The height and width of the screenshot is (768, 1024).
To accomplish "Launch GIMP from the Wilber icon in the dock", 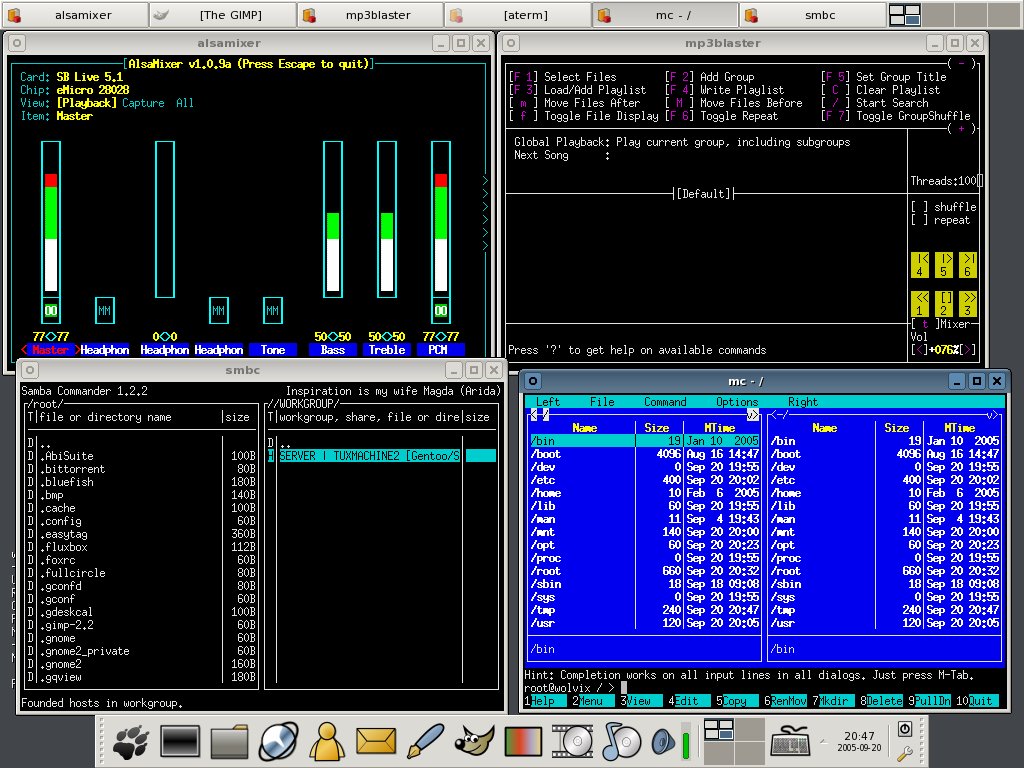I will click(475, 742).
